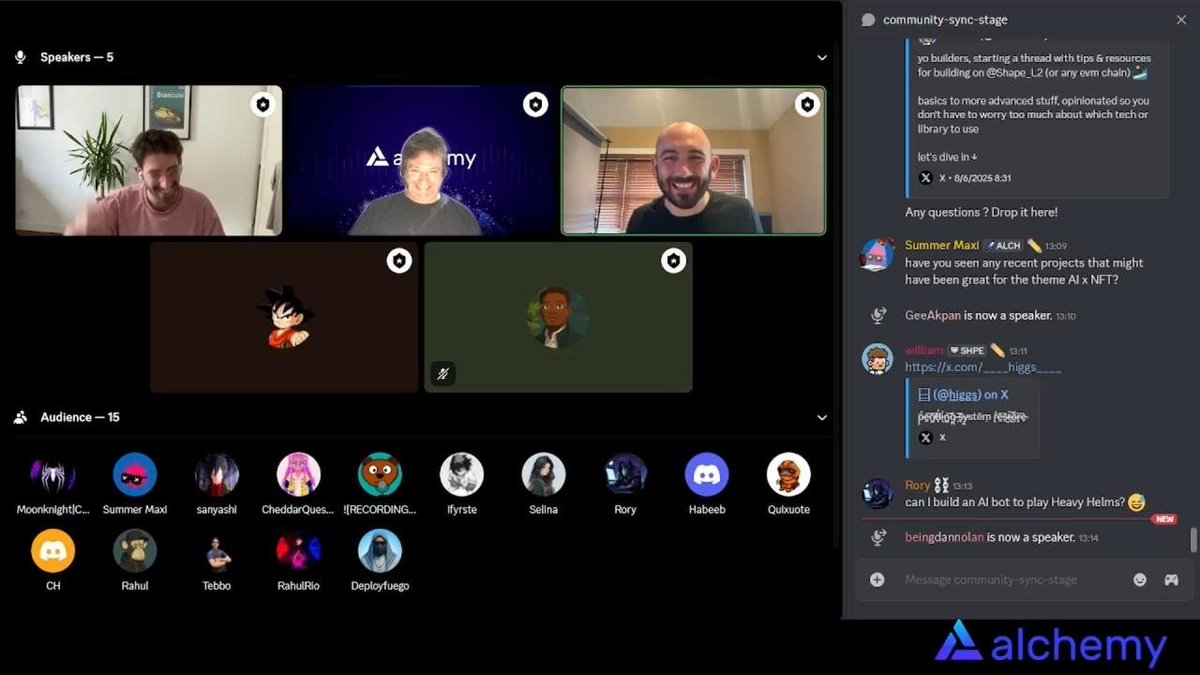Click Rory username in chat
The height and width of the screenshot is (675, 1200).
coord(917,485)
